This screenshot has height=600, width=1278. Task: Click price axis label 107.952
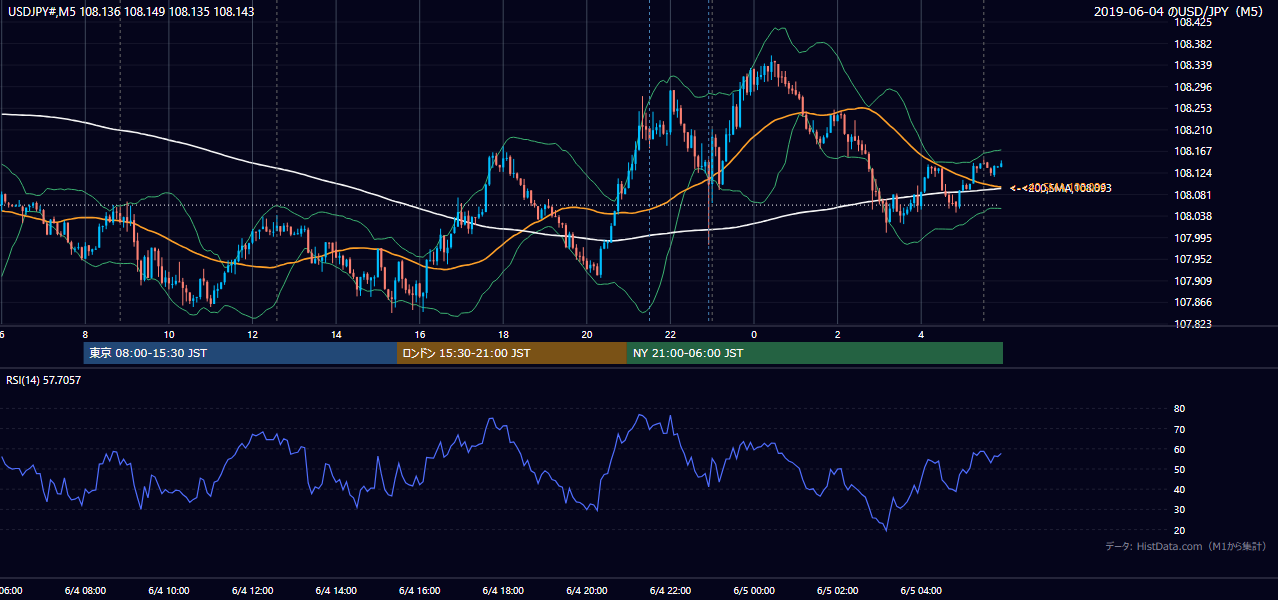pos(1192,259)
